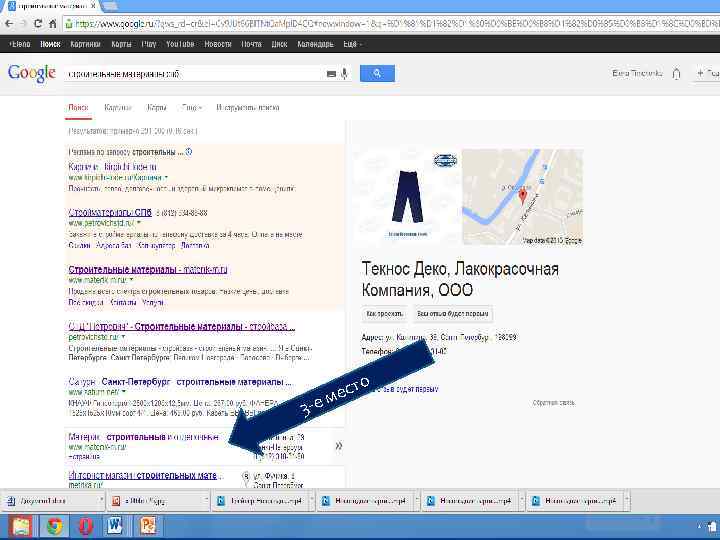
Task: Open Opera from the taskbar
Action: coord(85,527)
